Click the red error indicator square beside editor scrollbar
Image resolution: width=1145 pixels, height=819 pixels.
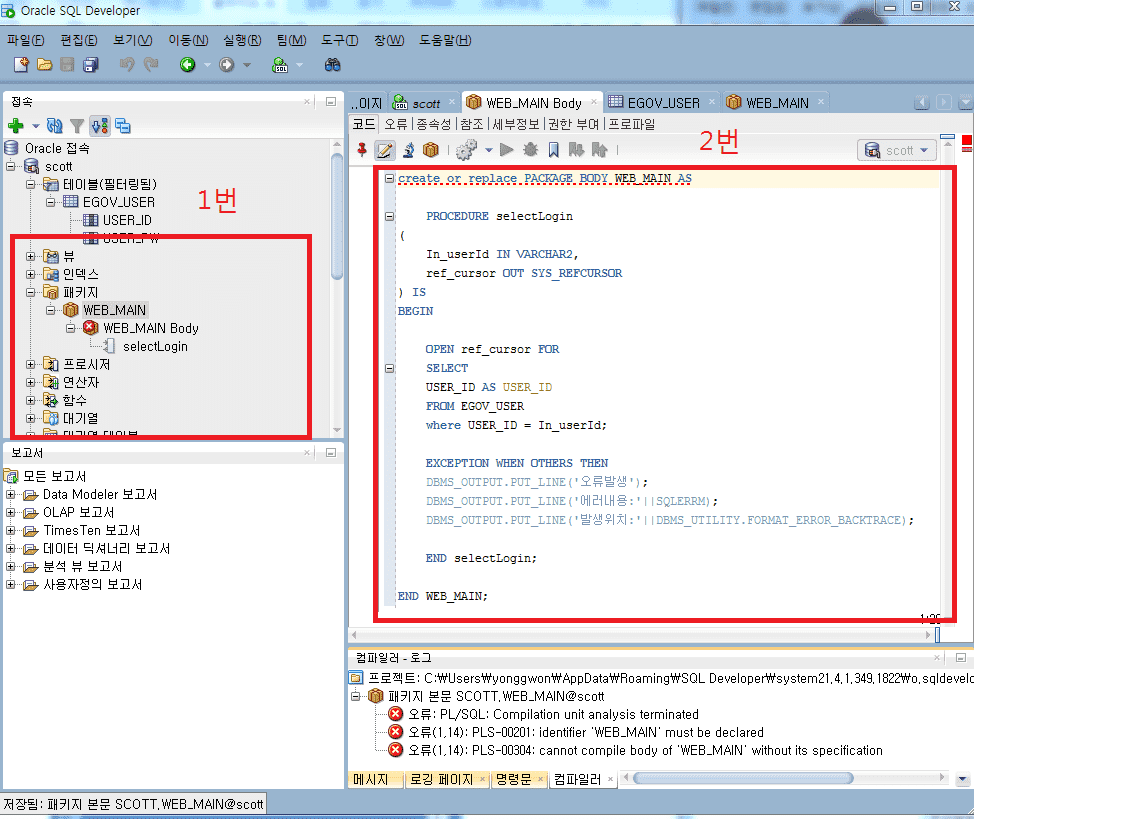967,140
